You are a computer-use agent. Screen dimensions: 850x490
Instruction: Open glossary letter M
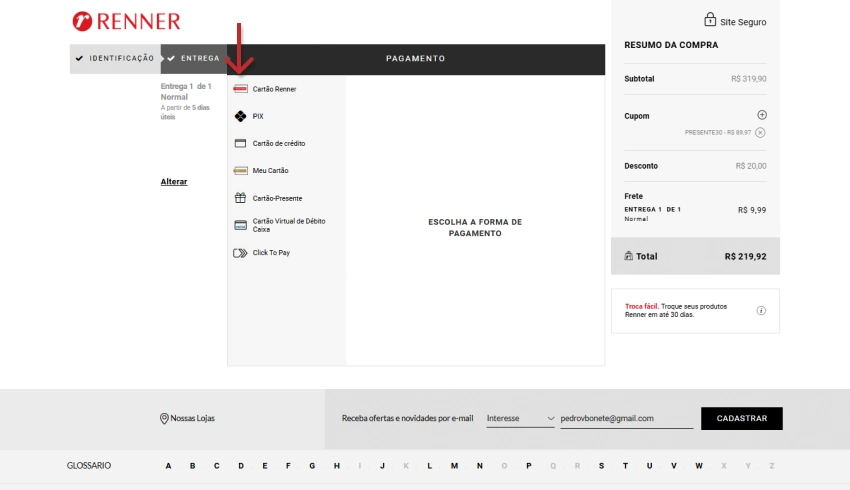(454, 466)
